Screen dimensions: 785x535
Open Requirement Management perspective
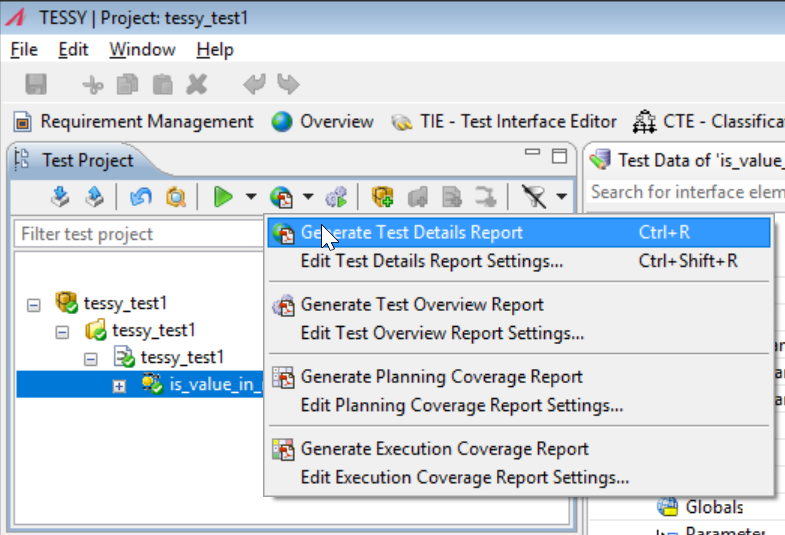coord(134,122)
